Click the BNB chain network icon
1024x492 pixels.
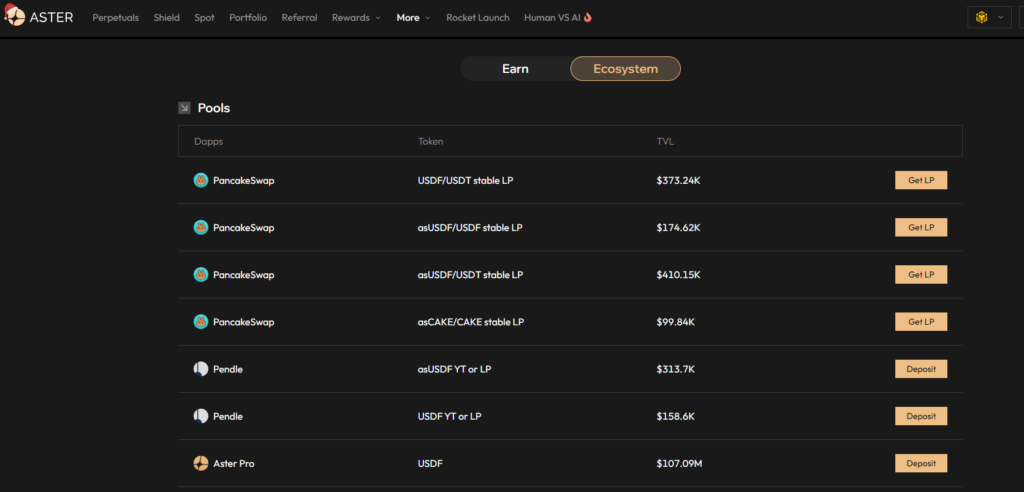[981, 17]
